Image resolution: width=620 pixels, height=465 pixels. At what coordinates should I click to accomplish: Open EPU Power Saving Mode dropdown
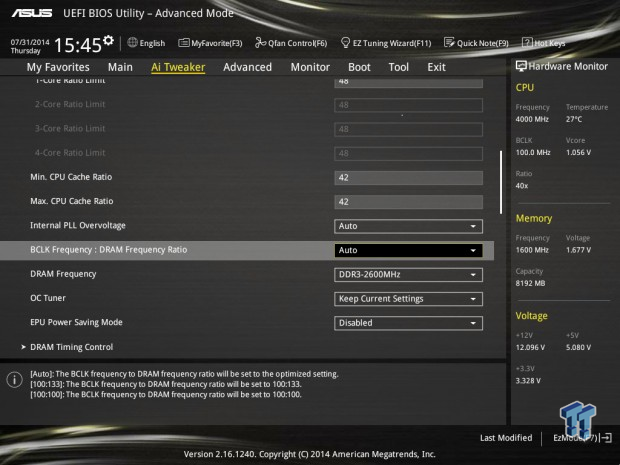pyautogui.click(x=408, y=323)
